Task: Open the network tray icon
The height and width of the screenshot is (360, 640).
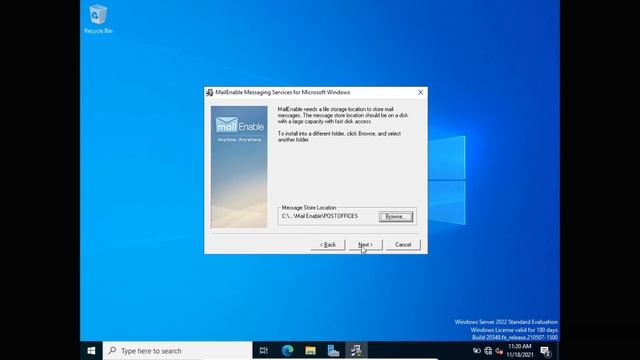Action: pos(488,351)
